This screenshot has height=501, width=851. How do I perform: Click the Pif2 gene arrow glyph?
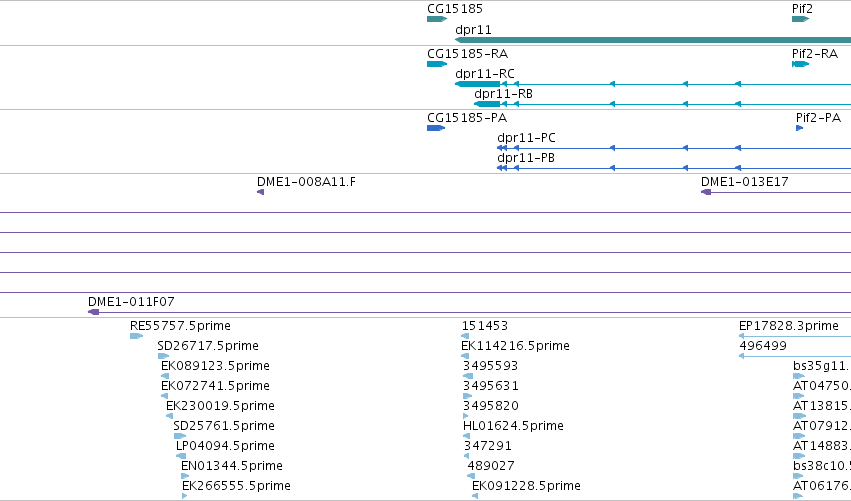(x=801, y=19)
